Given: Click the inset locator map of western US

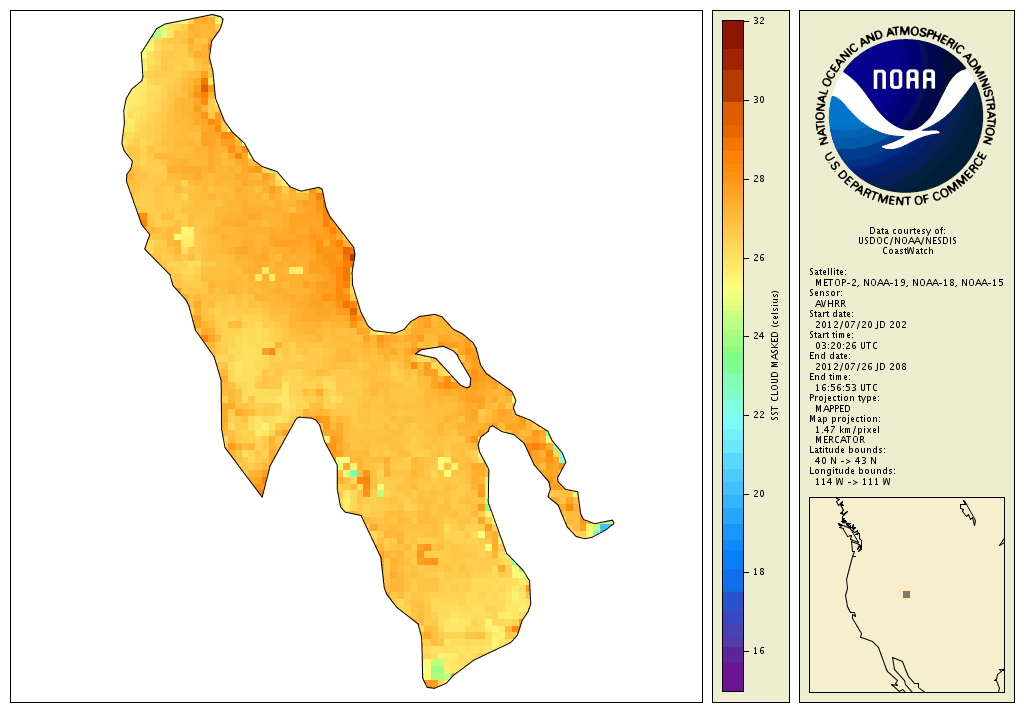Looking at the screenshot, I should click(906, 594).
